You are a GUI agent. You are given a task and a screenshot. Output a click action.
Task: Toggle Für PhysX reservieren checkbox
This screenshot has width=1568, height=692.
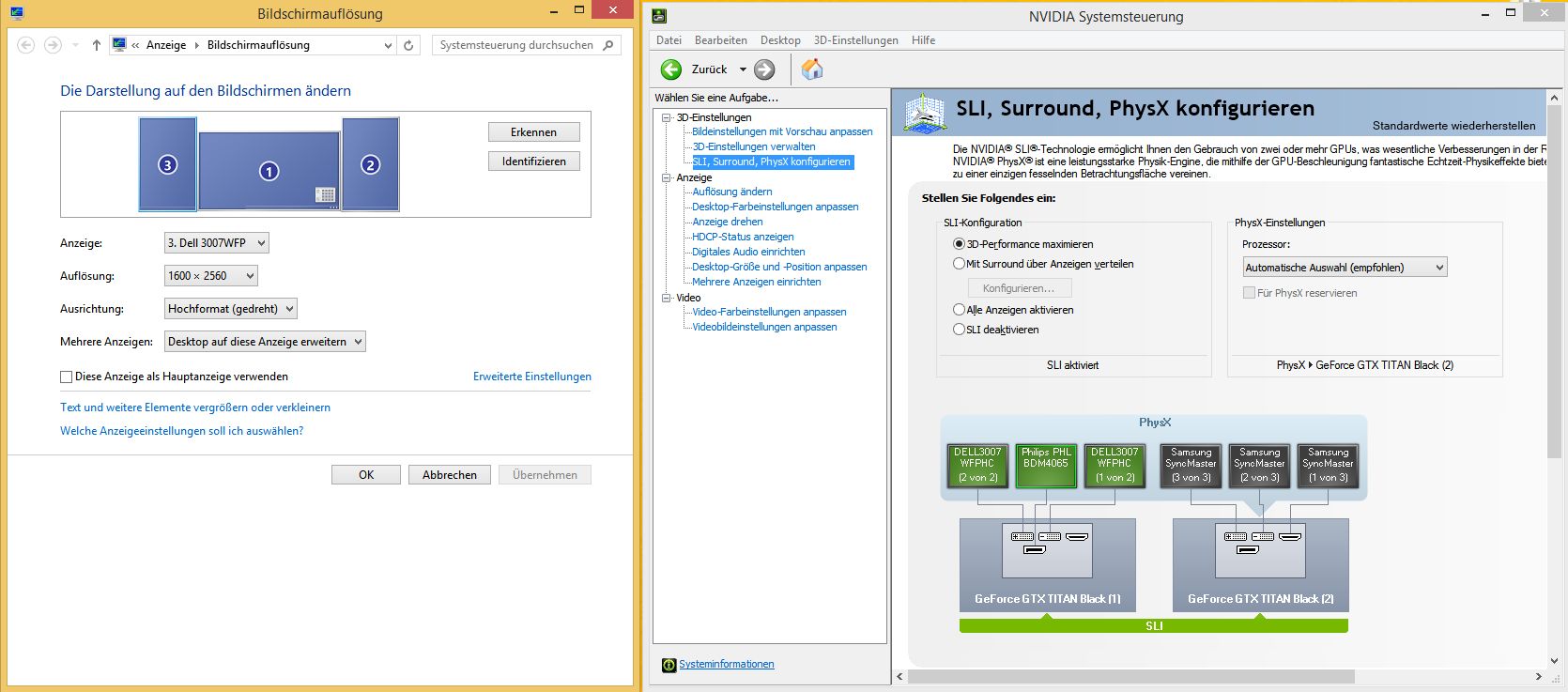pyautogui.click(x=1249, y=293)
